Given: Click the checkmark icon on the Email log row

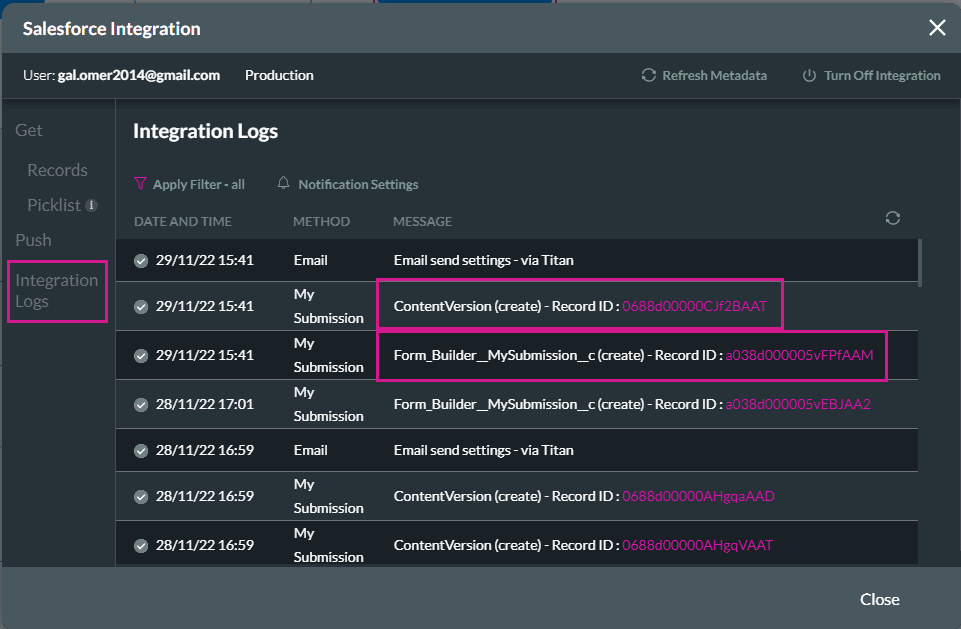Looking at the screenshot, I should click(x=142, y=260).
